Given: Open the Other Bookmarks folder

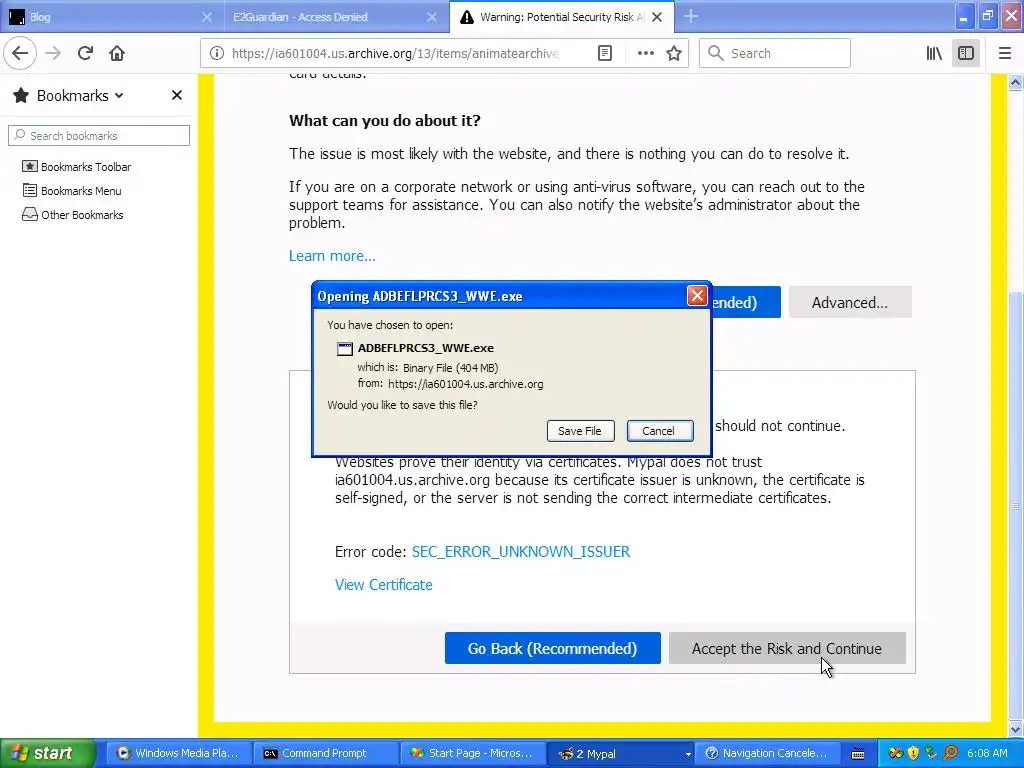Looking at the screenshot, I should pos(72,215).
